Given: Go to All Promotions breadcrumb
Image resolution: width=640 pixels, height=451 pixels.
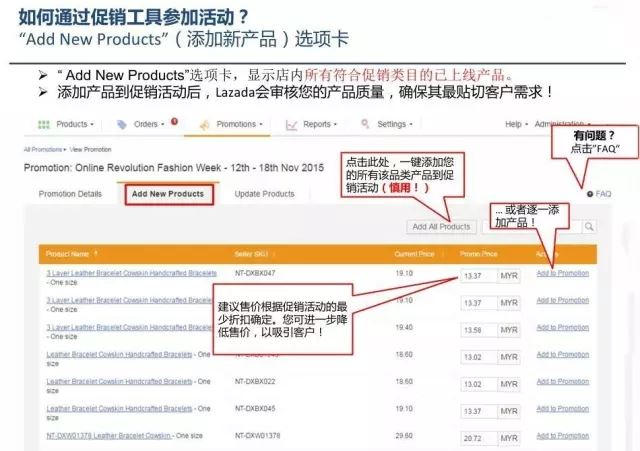Looking at the screenshot, I should click(43, 149).
